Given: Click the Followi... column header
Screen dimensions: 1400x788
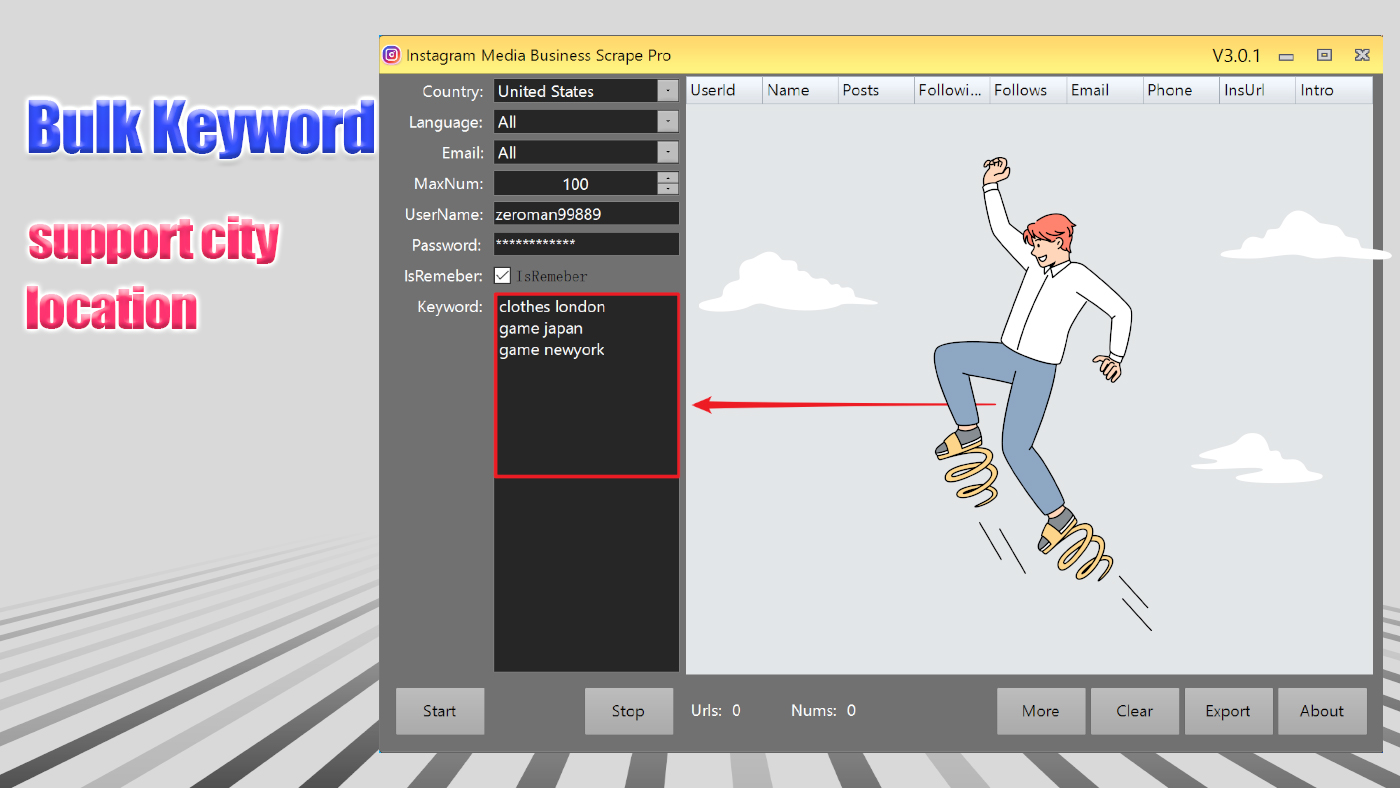Looking at the screenshot, I should (x=952, y=90).
